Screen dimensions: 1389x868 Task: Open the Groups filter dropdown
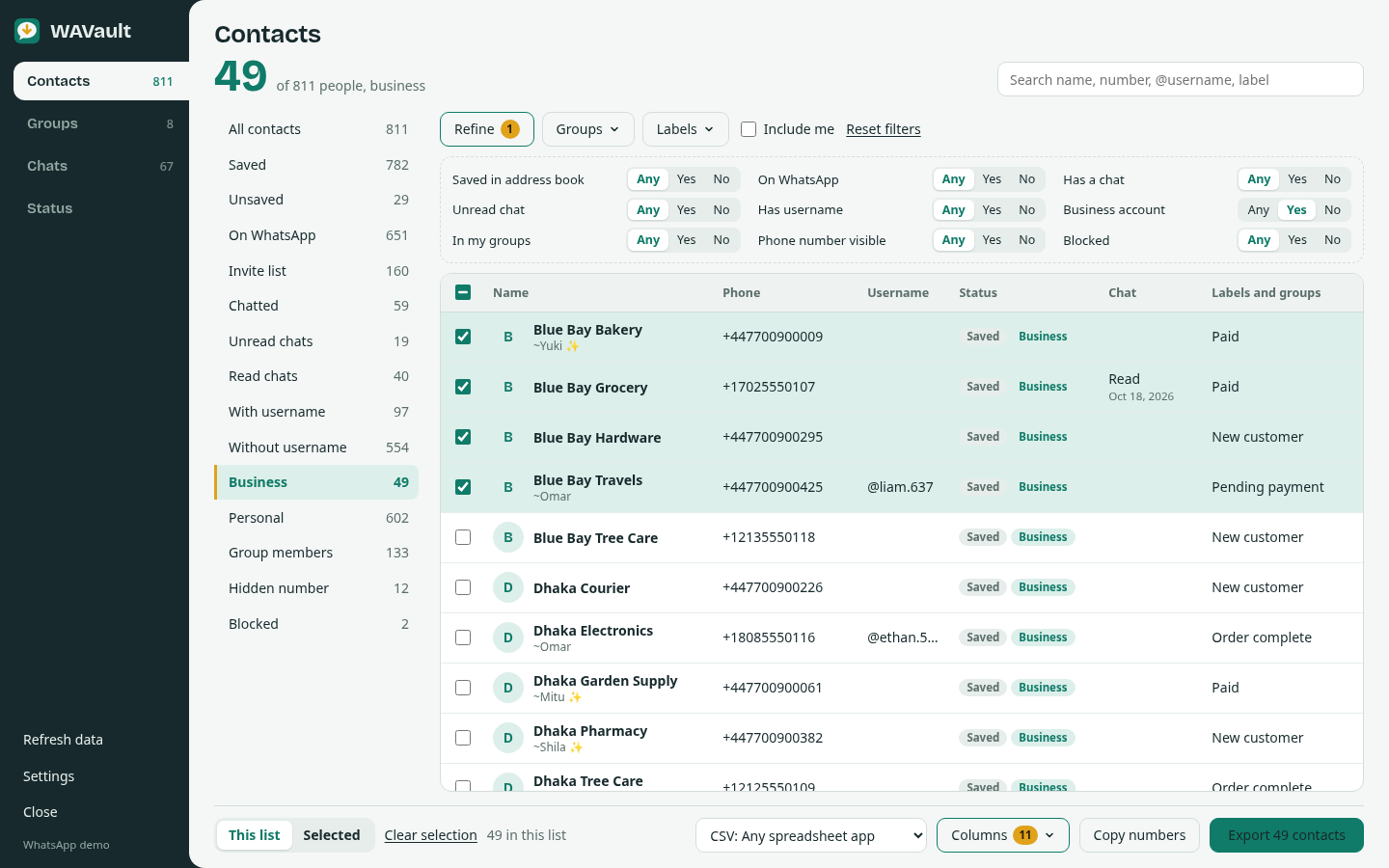point(587,129)
